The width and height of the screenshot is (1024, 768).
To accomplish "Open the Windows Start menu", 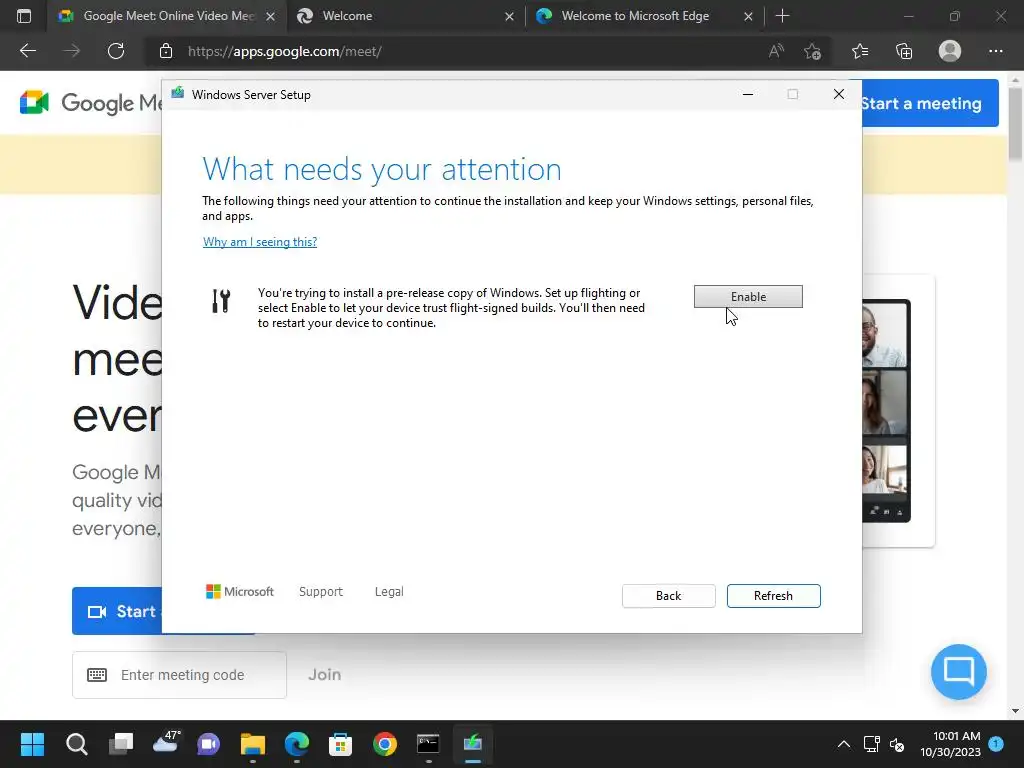I will [x=32, y=744].
